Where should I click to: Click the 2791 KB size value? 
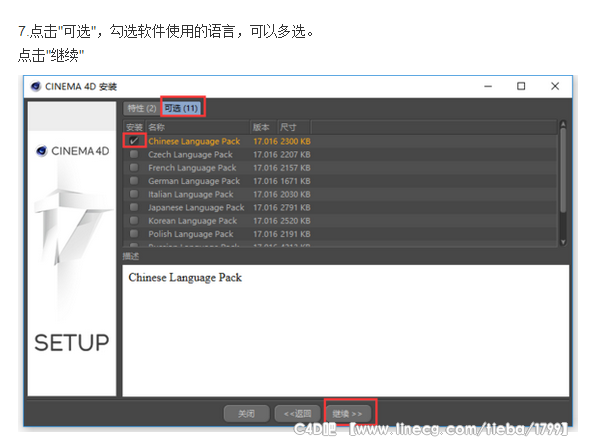pos(295,208)
